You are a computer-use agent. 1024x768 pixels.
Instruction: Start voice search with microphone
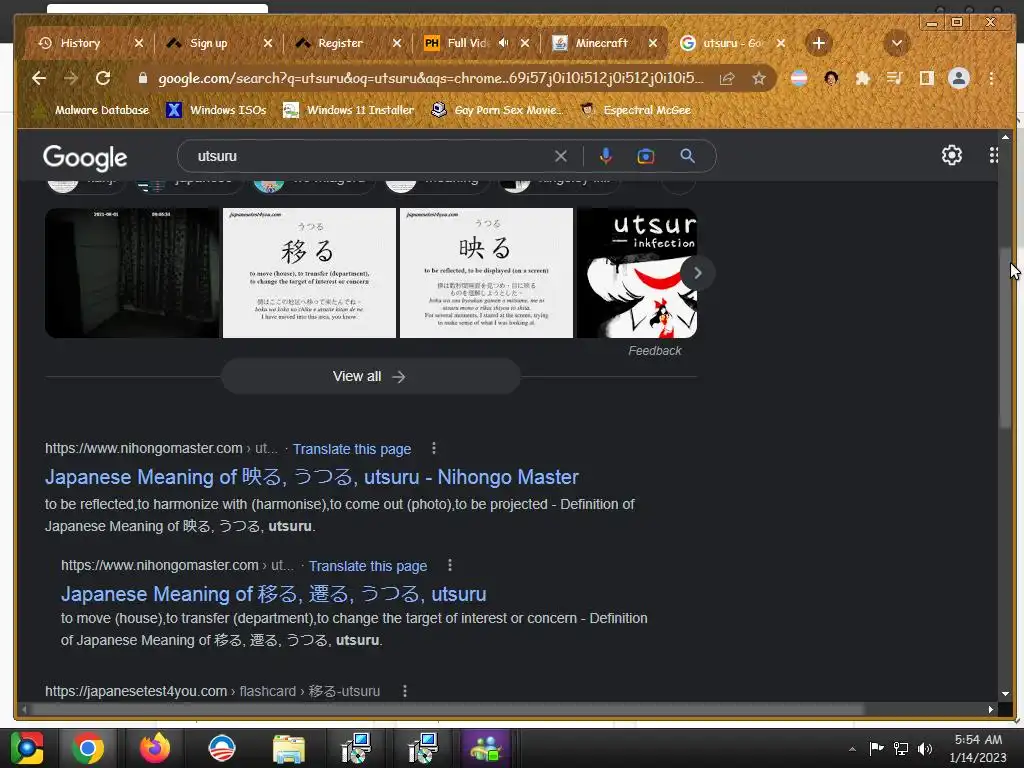[x=605, y=156]
